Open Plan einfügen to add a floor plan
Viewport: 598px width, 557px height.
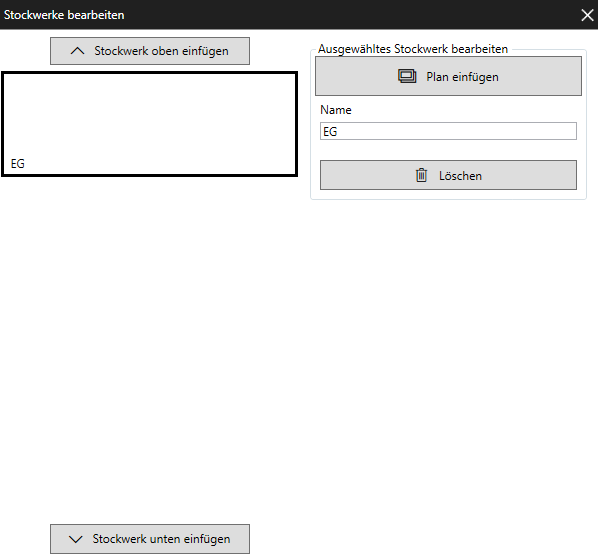pos(448,76)
